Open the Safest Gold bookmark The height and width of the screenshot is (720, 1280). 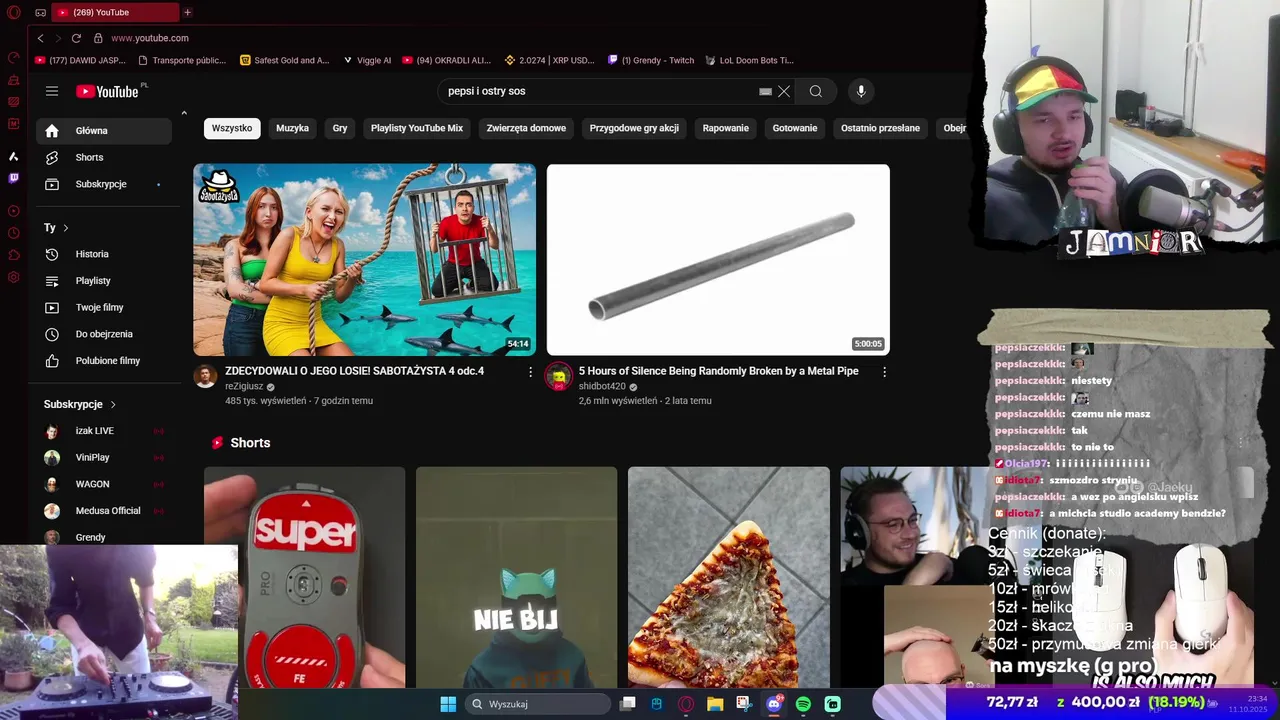[x=285, y=60]
